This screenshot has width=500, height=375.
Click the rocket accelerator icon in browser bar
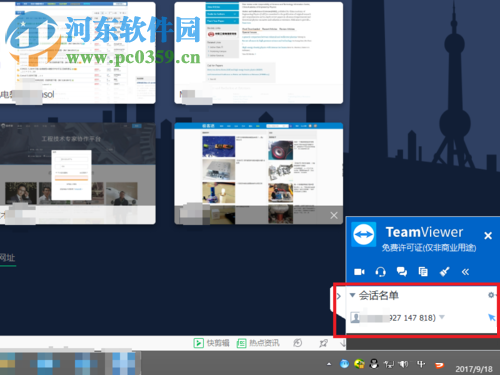(x=323, y=343)
